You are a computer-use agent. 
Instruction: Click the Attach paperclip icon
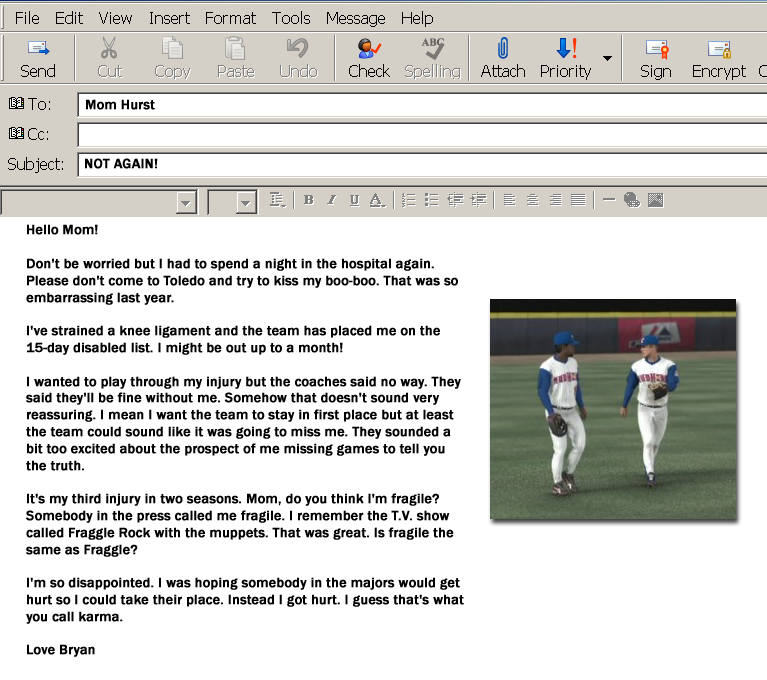click(x=502, y=48)
